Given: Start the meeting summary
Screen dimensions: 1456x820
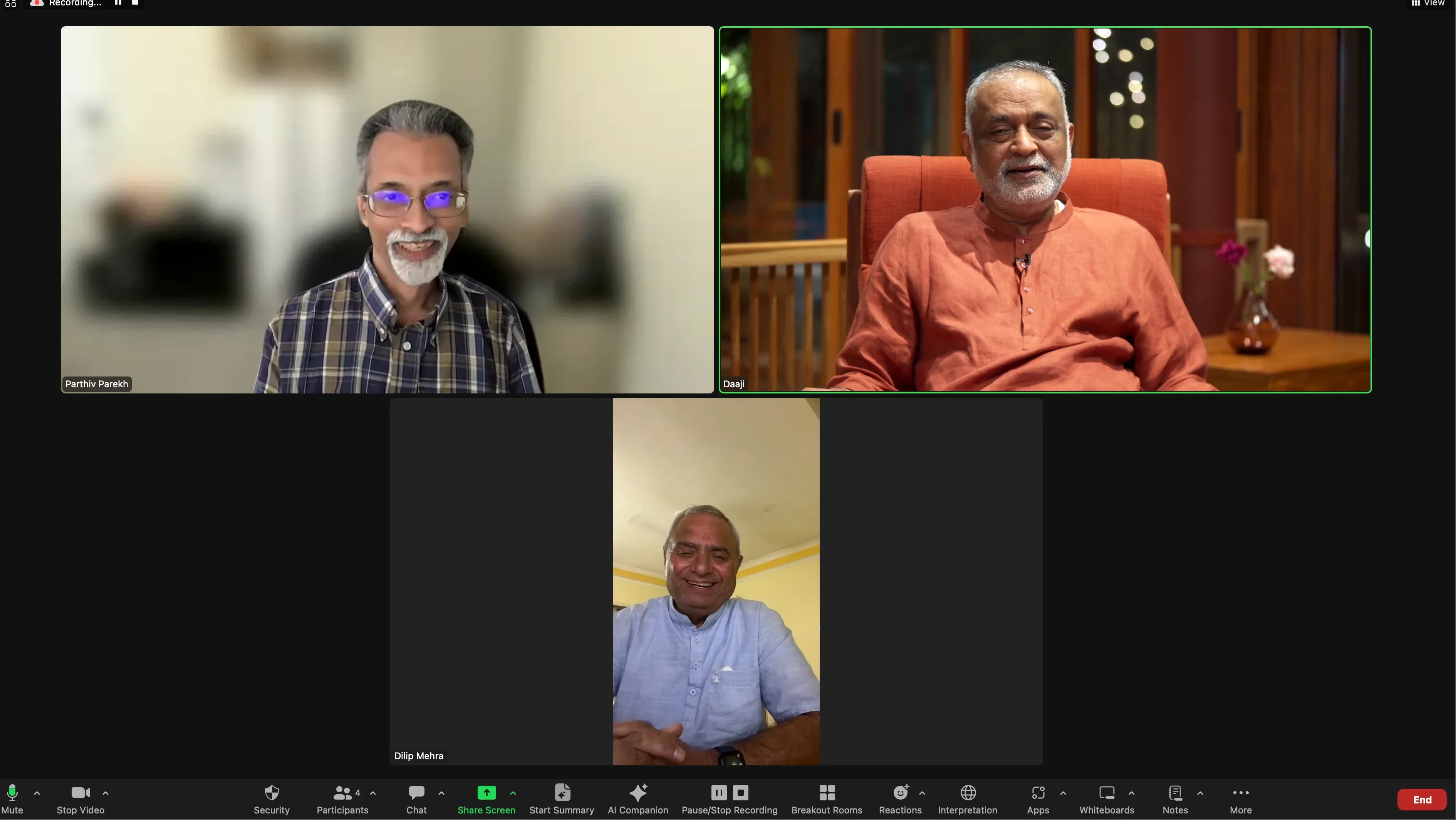Looking at the screenshot, I should [561, 798].
